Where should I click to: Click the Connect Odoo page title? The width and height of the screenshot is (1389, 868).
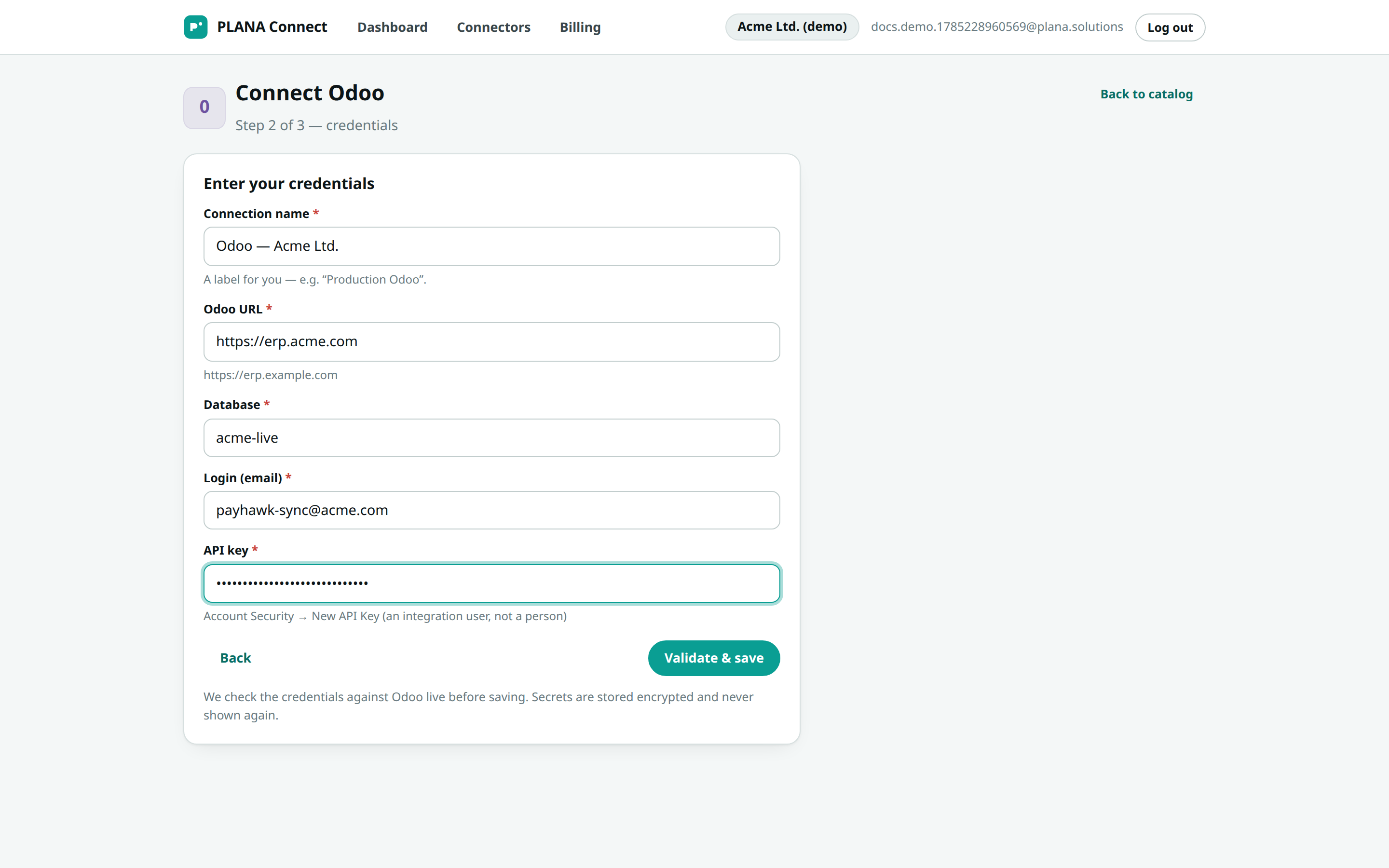tap(309, 93)
